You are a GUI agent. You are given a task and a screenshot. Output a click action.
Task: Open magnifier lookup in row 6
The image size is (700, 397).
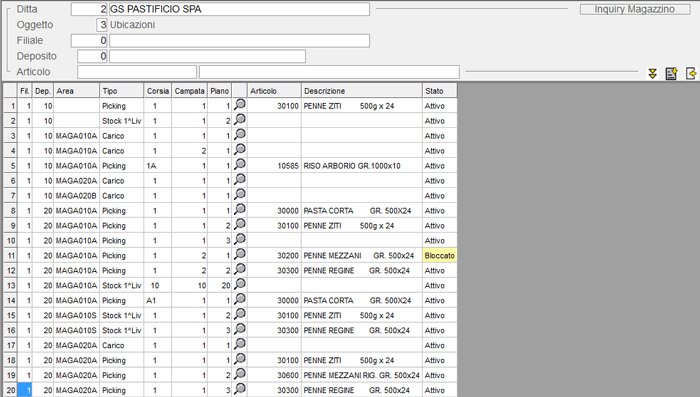click(240, 180)
